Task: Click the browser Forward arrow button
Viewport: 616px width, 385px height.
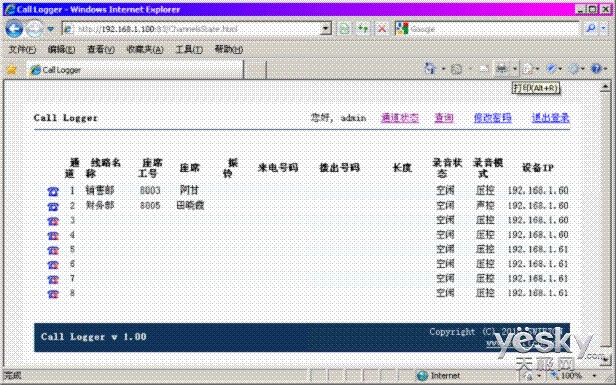Action: (x=35, y=29)
